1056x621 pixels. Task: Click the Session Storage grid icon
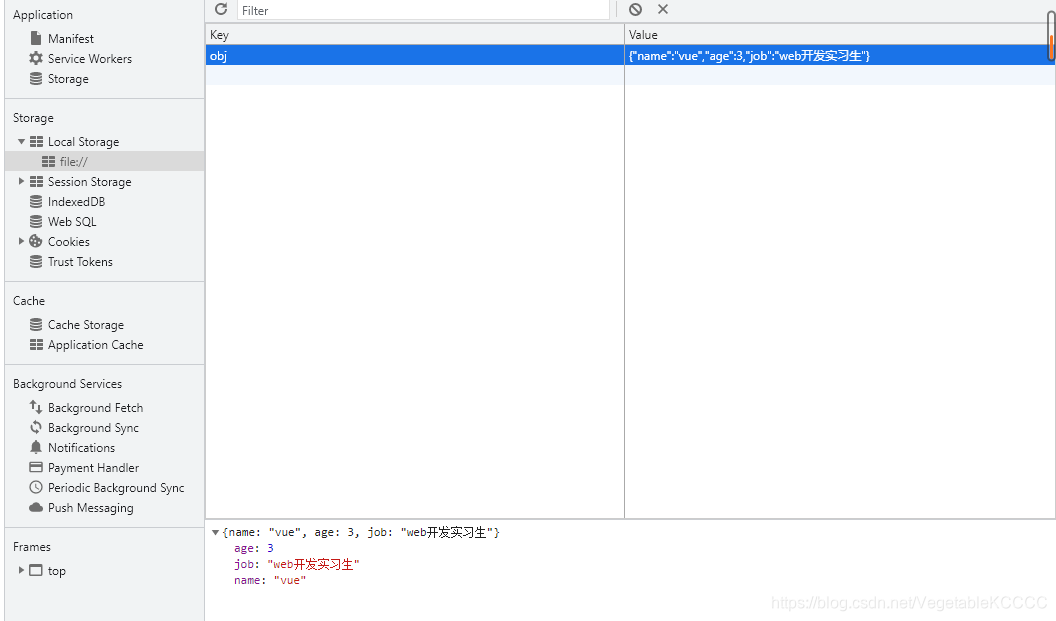(x=36, y=181)
